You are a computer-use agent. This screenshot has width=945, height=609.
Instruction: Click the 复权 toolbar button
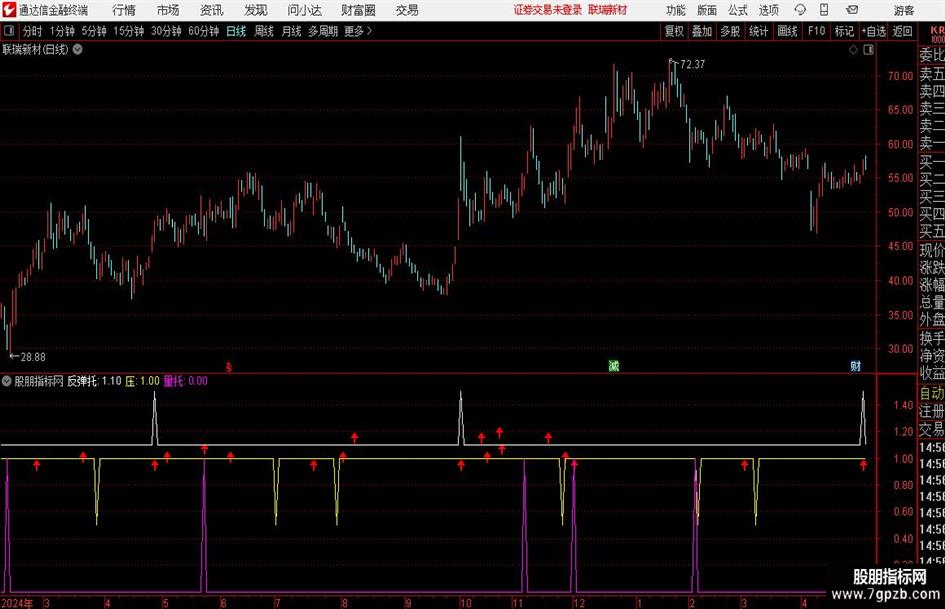click(674, 31)
